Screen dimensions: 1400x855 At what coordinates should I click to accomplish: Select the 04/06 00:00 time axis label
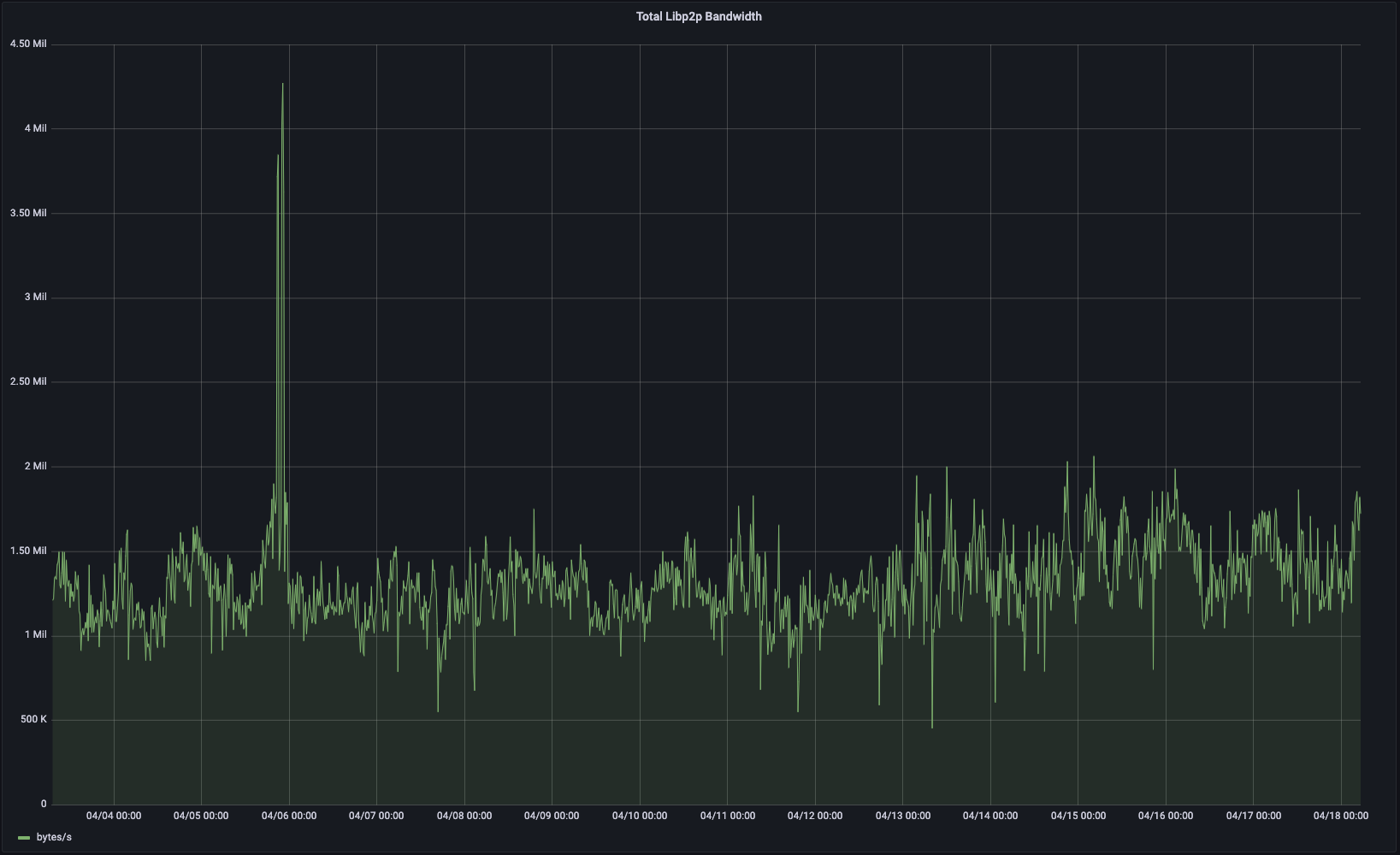pos(289,816)
